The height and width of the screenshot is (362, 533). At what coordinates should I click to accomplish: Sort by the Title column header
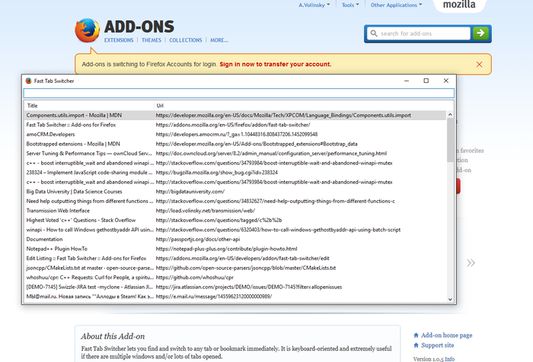tap(88, 106)
